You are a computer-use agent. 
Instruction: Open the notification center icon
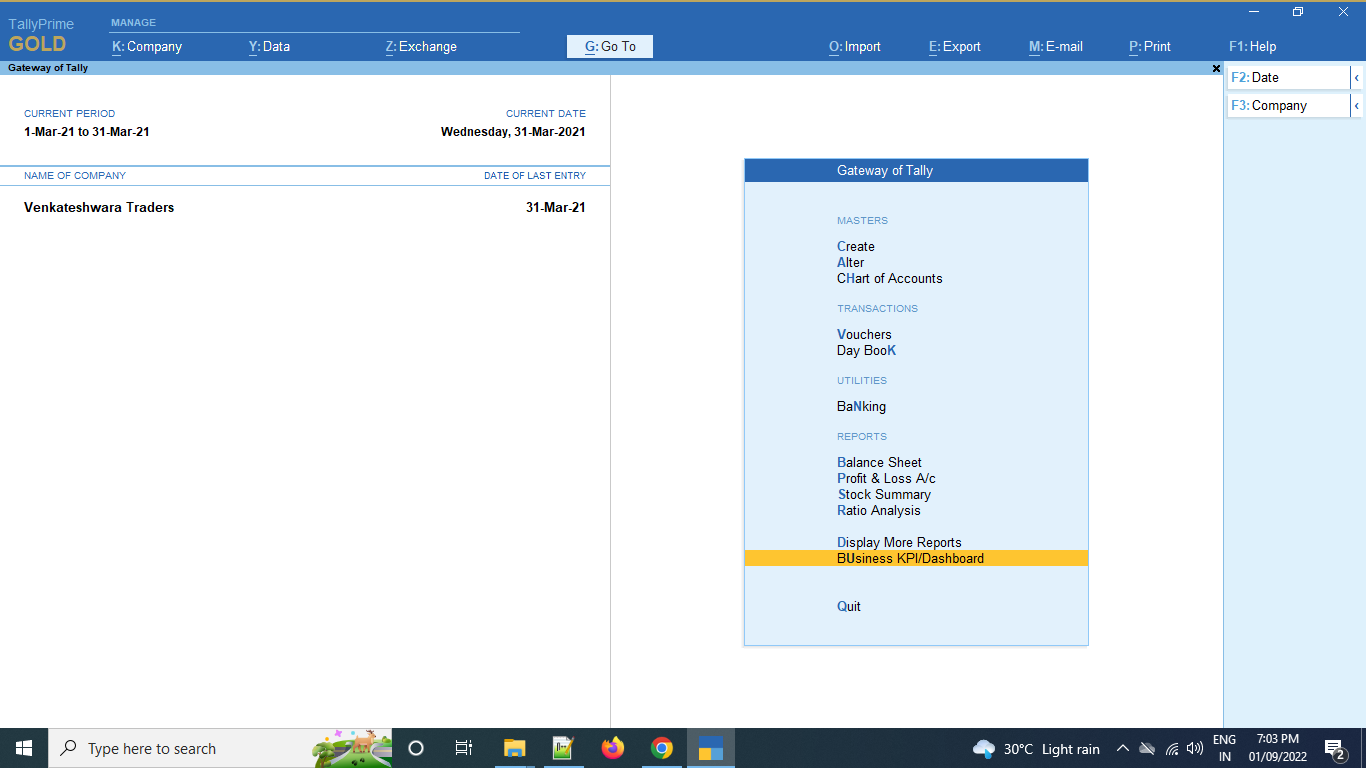tap(1334, 748)
